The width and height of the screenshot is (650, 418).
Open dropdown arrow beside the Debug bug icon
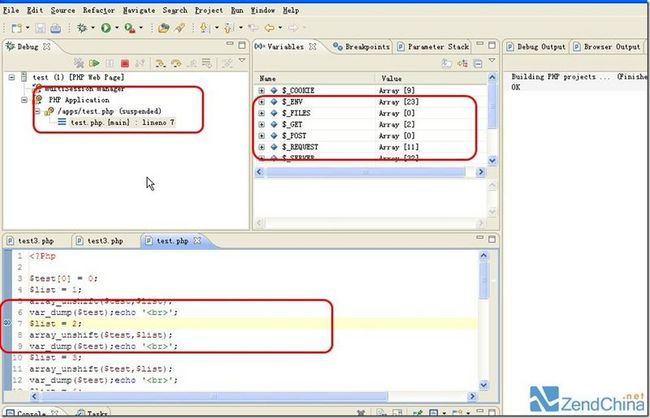coord(92,28)
